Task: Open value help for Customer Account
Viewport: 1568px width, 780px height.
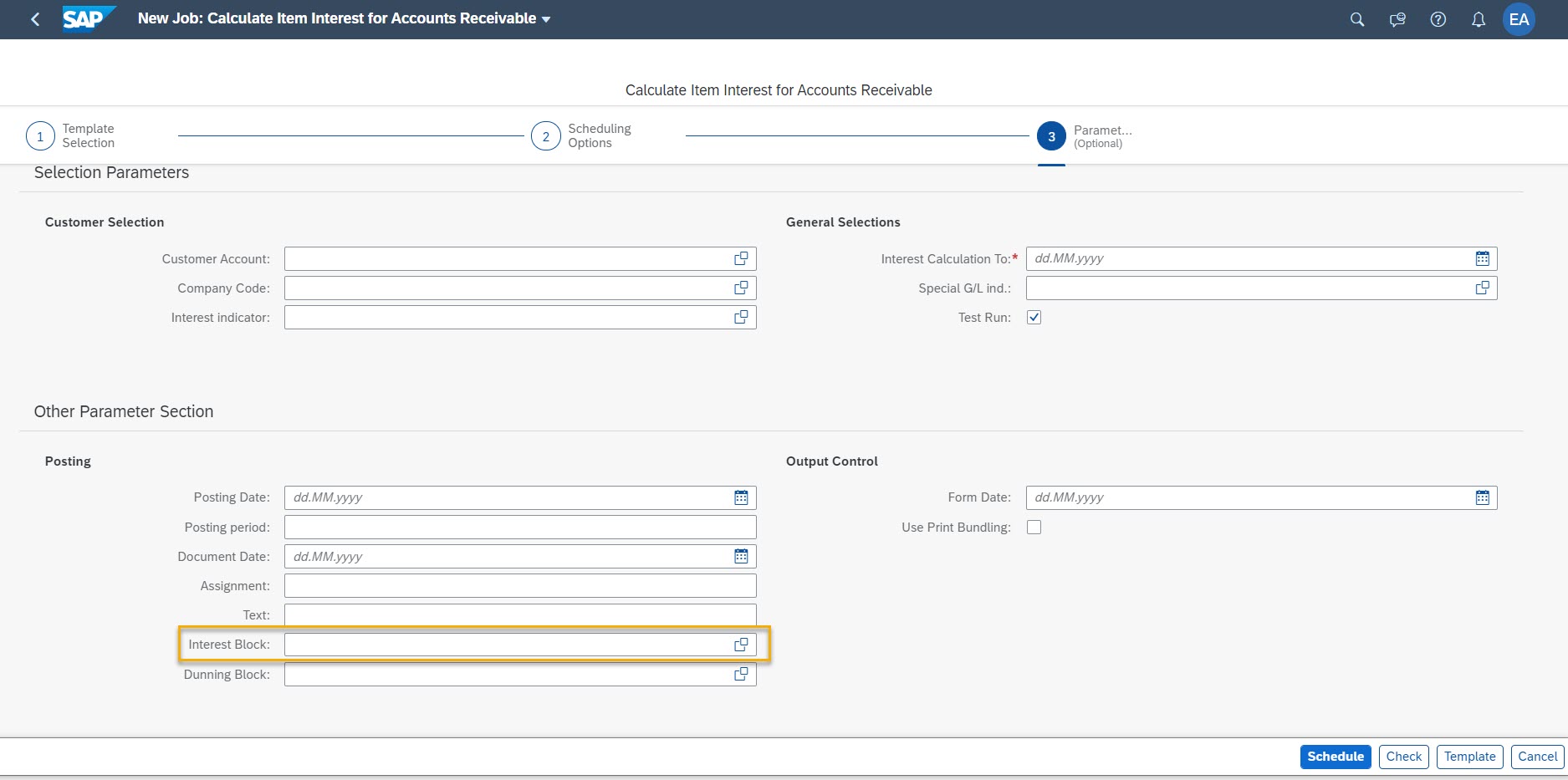Action: [x=741, y=259]
